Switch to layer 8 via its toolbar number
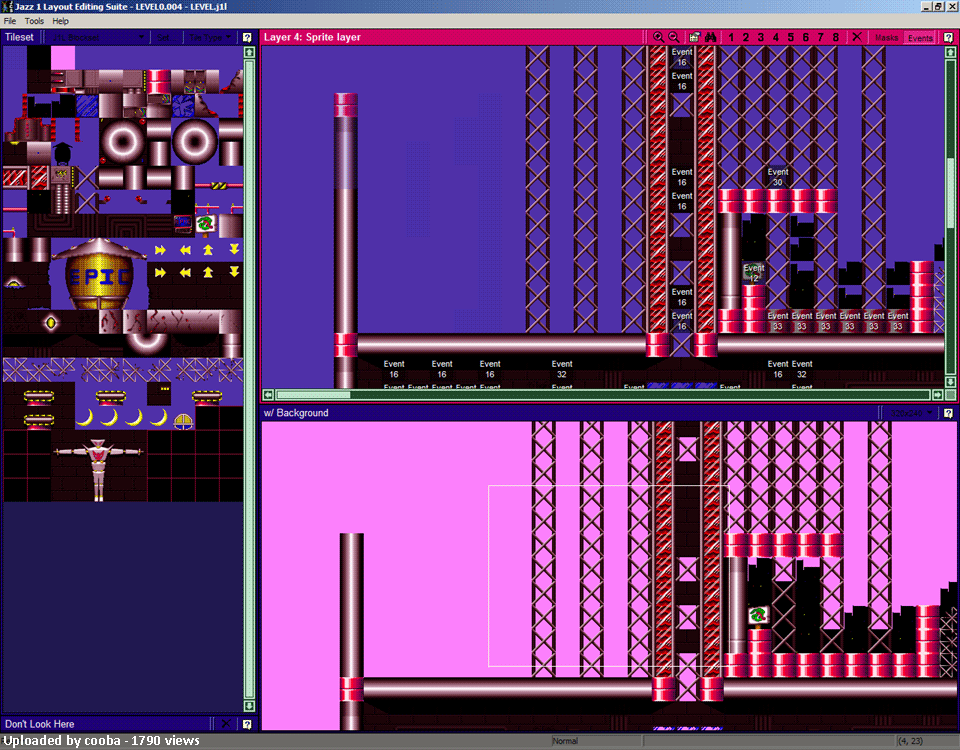The width and height of the screenshot is (960, 750). click(x=835, y=37)
